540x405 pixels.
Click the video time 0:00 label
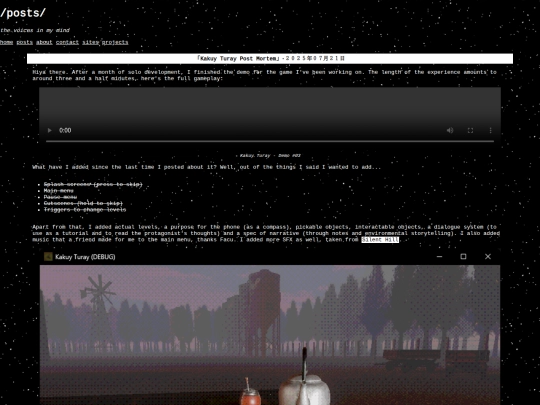tap(65, 130)
